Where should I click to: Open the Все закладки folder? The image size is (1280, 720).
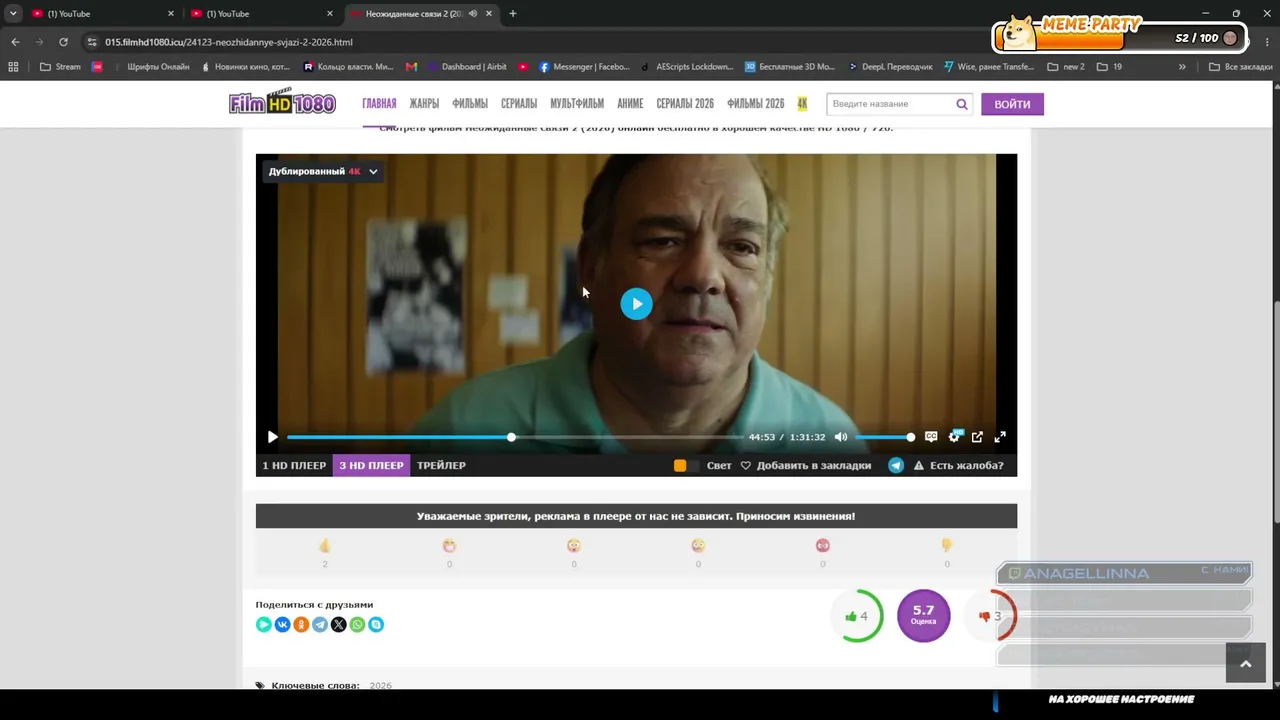pyautogui.click(x=1240, y=67)
